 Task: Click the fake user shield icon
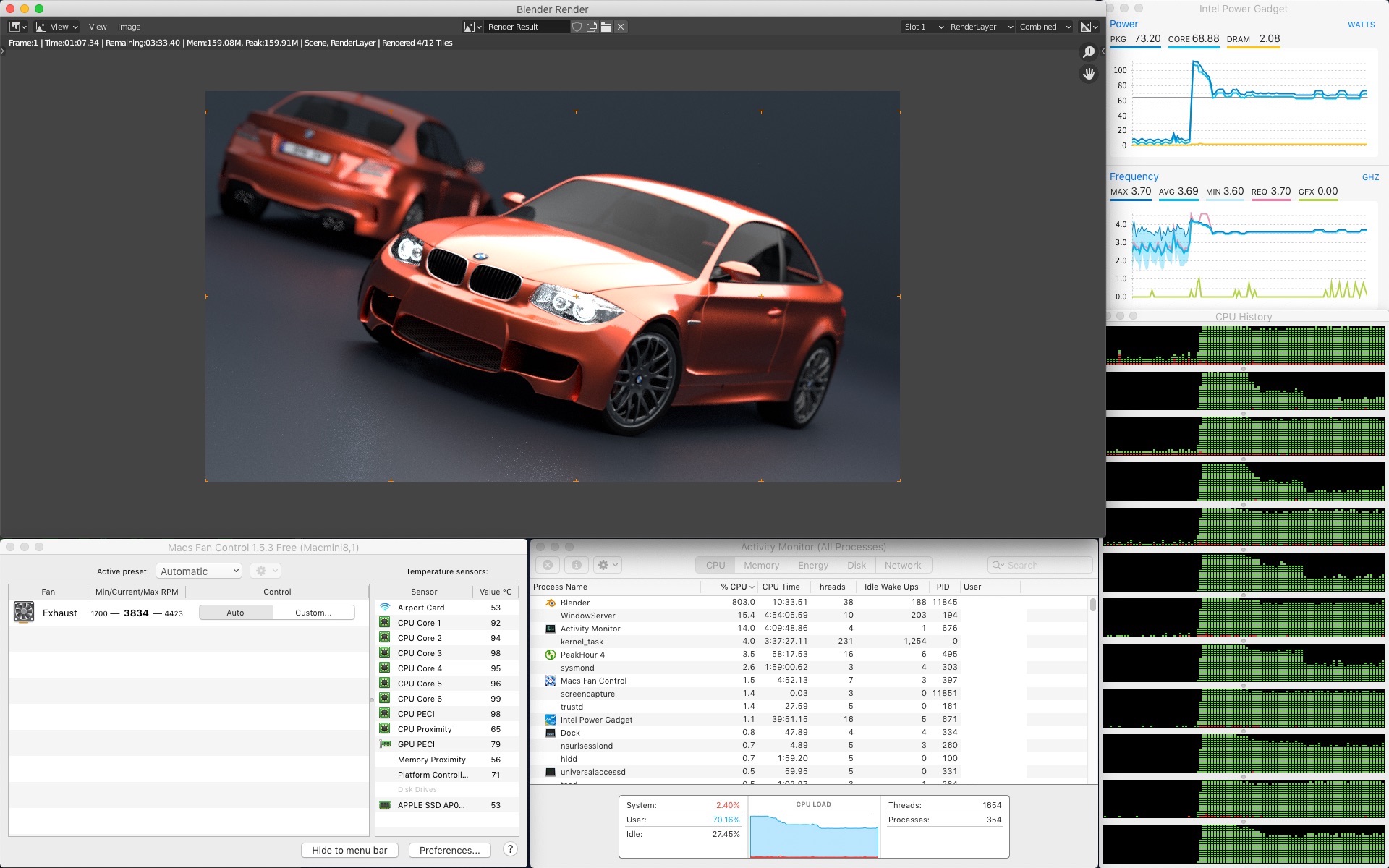(577, 27)
